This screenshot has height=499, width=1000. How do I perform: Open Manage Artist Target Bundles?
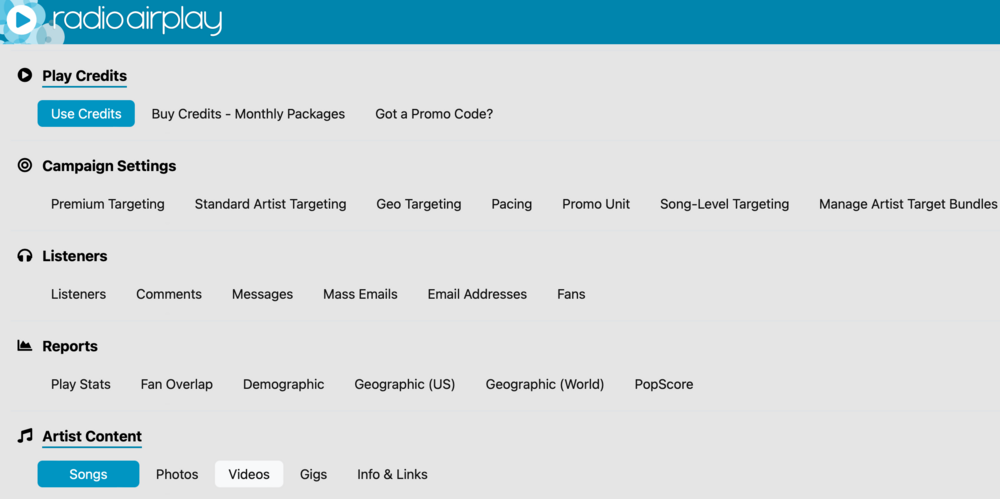tap(908, 204)
